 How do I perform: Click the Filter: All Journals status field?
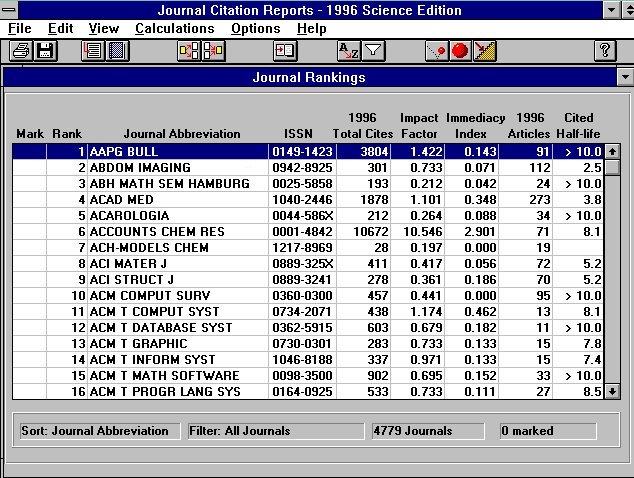point(275,431)
